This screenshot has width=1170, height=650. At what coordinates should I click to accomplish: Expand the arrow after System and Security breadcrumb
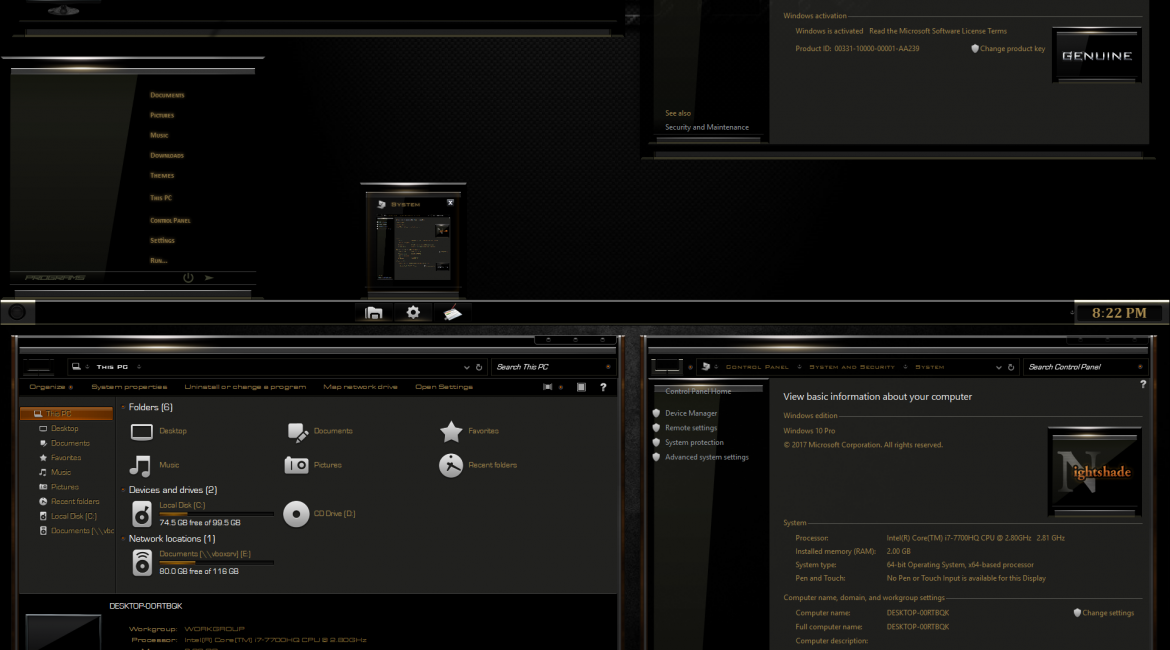(905, 367)
